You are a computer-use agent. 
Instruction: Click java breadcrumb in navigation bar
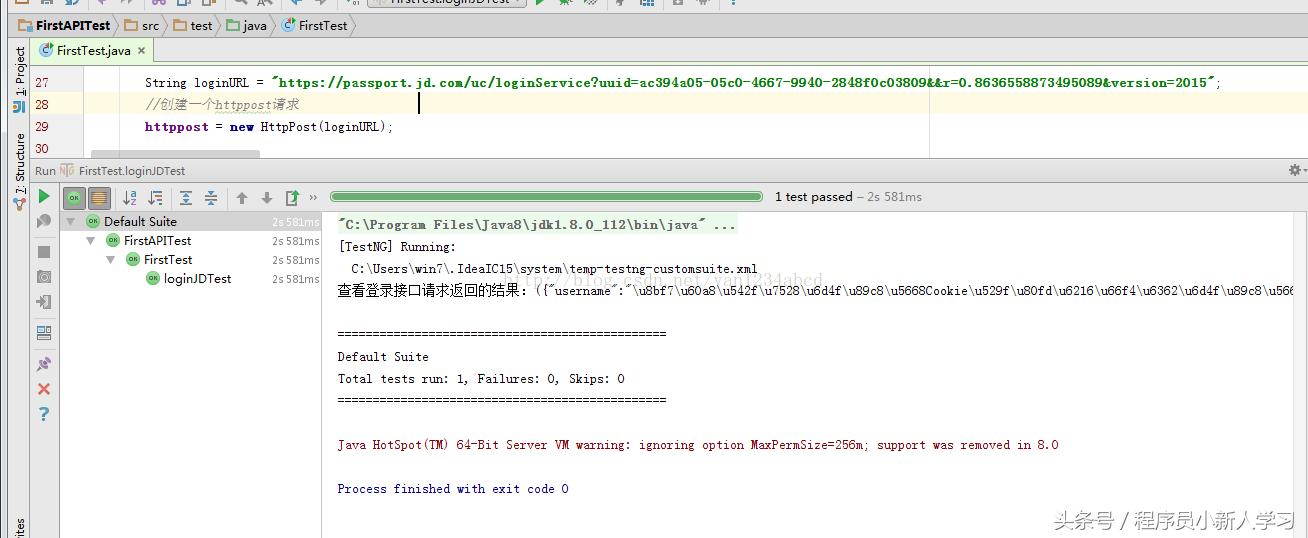coord(247,25)
